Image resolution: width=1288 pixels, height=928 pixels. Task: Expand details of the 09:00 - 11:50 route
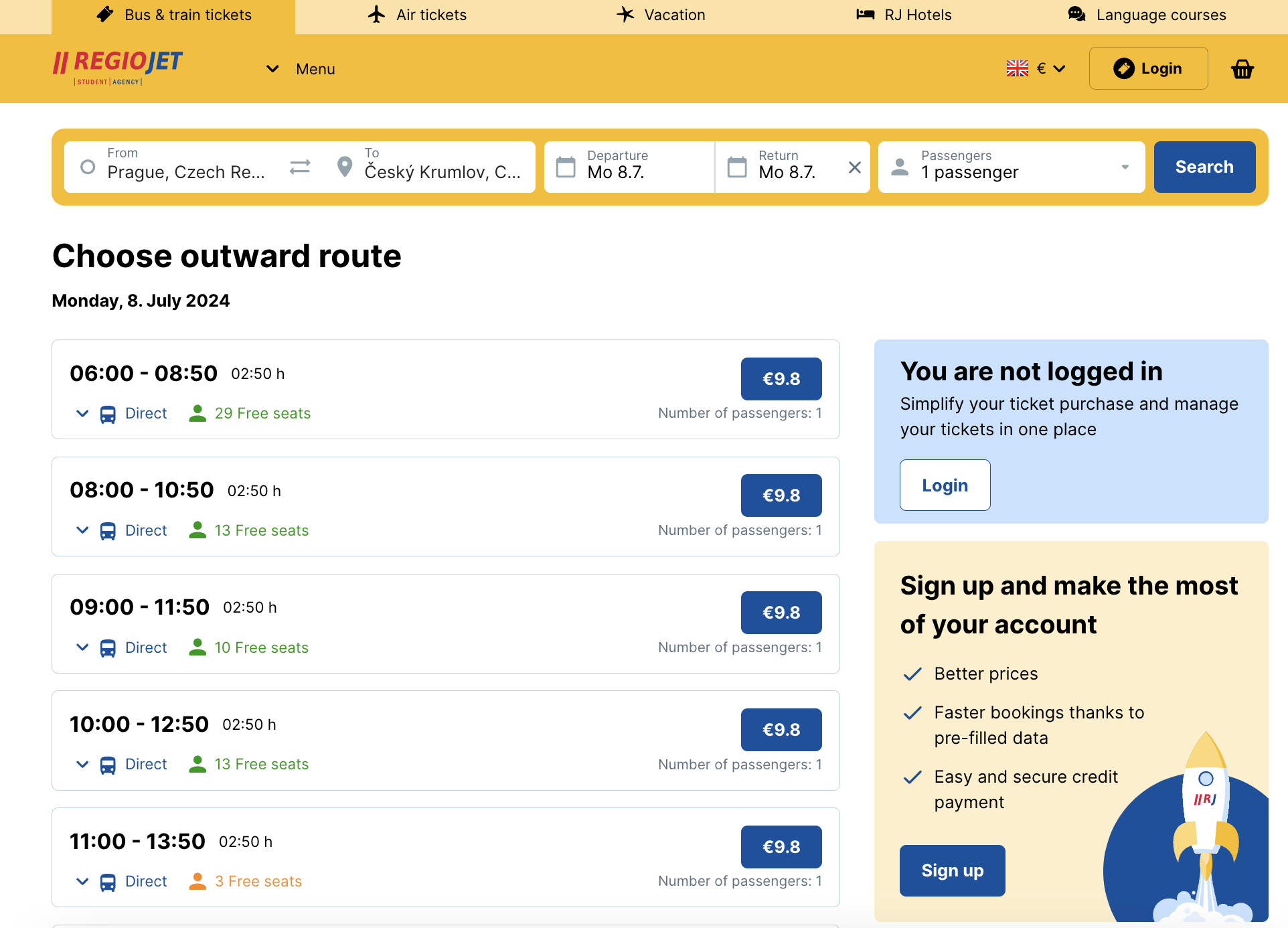coord(82,647)
